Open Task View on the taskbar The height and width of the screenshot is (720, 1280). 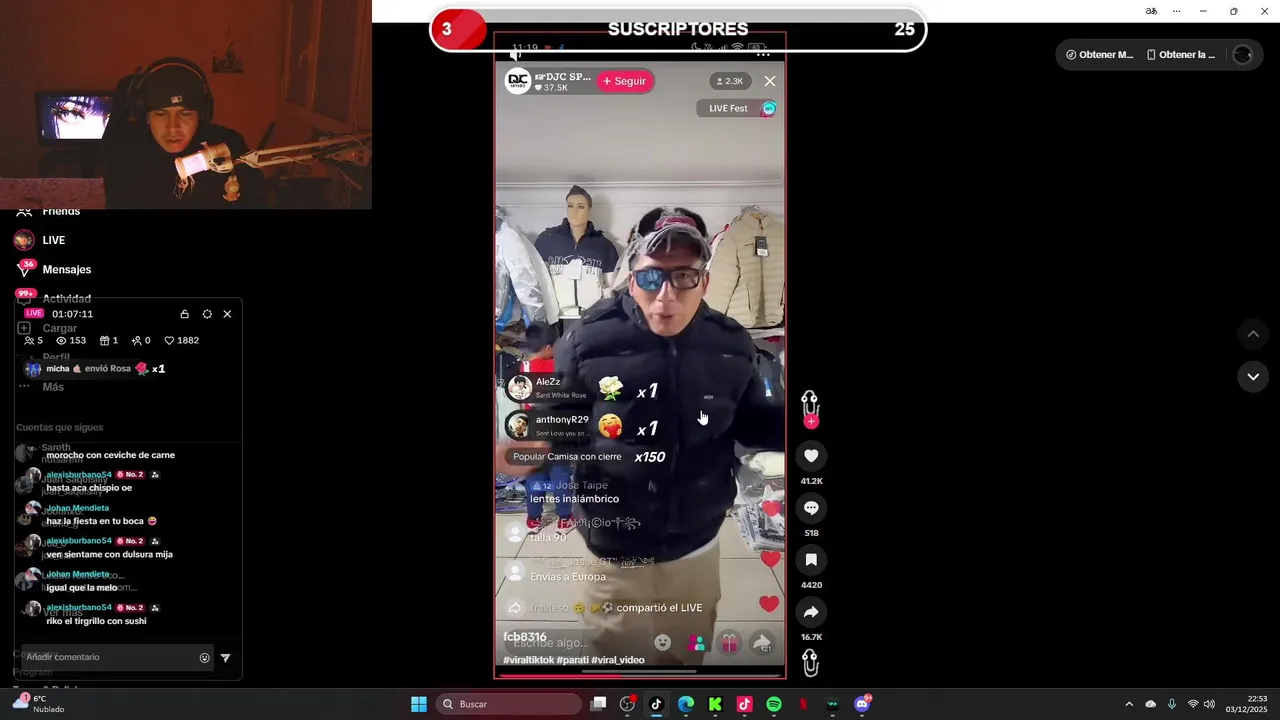pyautogui.click(x=598, y=704)
